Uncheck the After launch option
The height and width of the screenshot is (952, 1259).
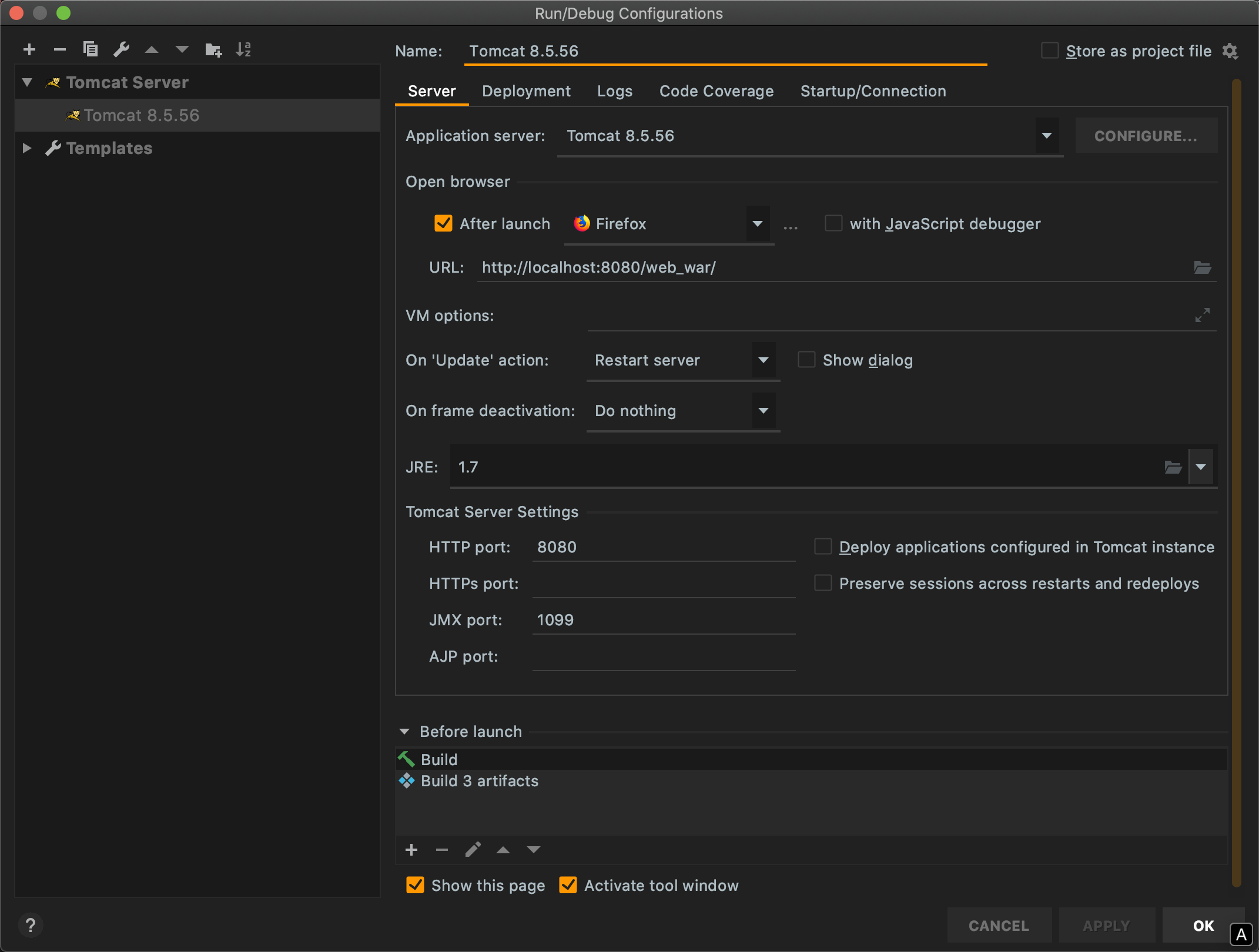tap(443, 223)
